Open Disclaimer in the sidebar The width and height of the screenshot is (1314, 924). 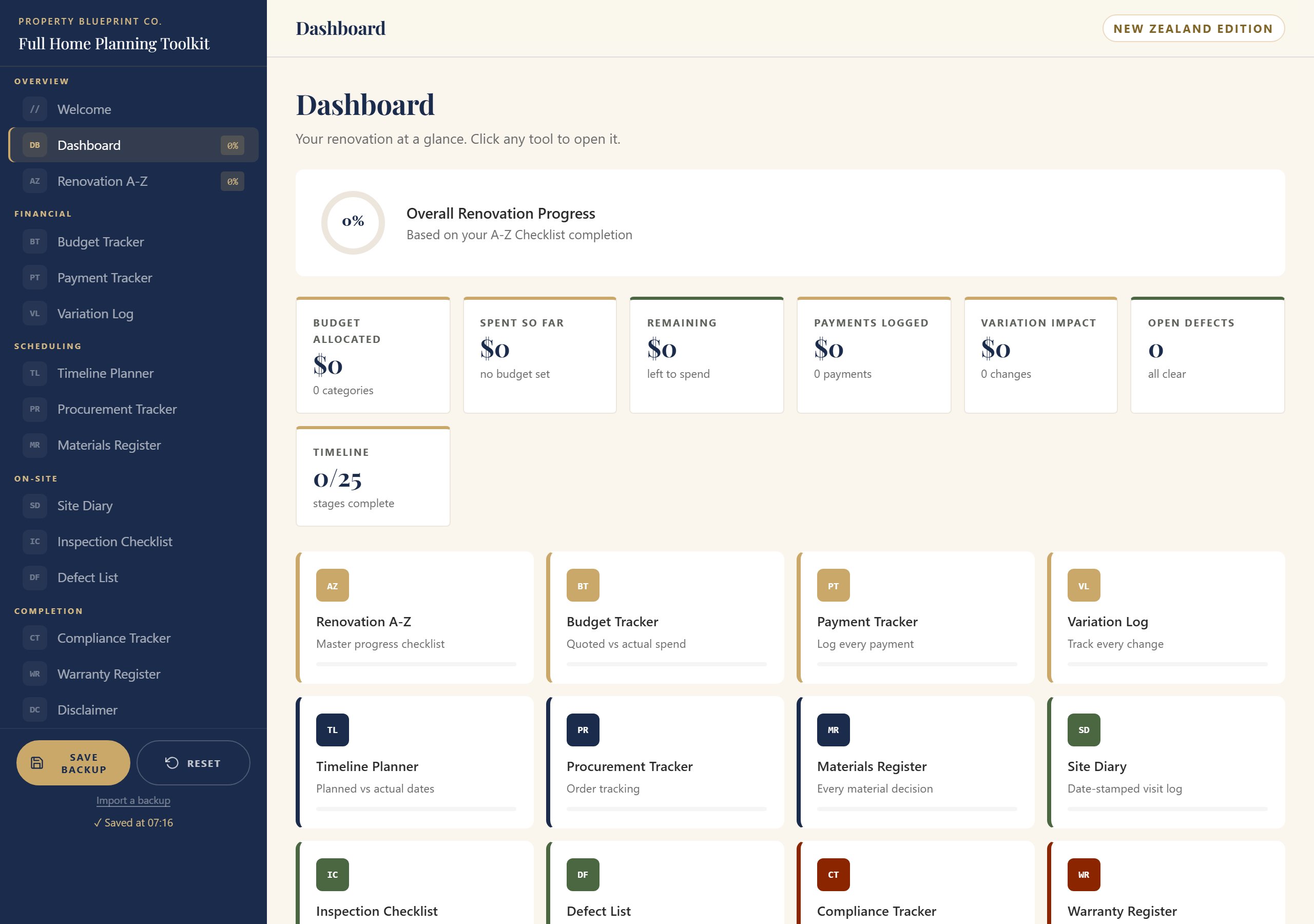(x=133, y=710)
